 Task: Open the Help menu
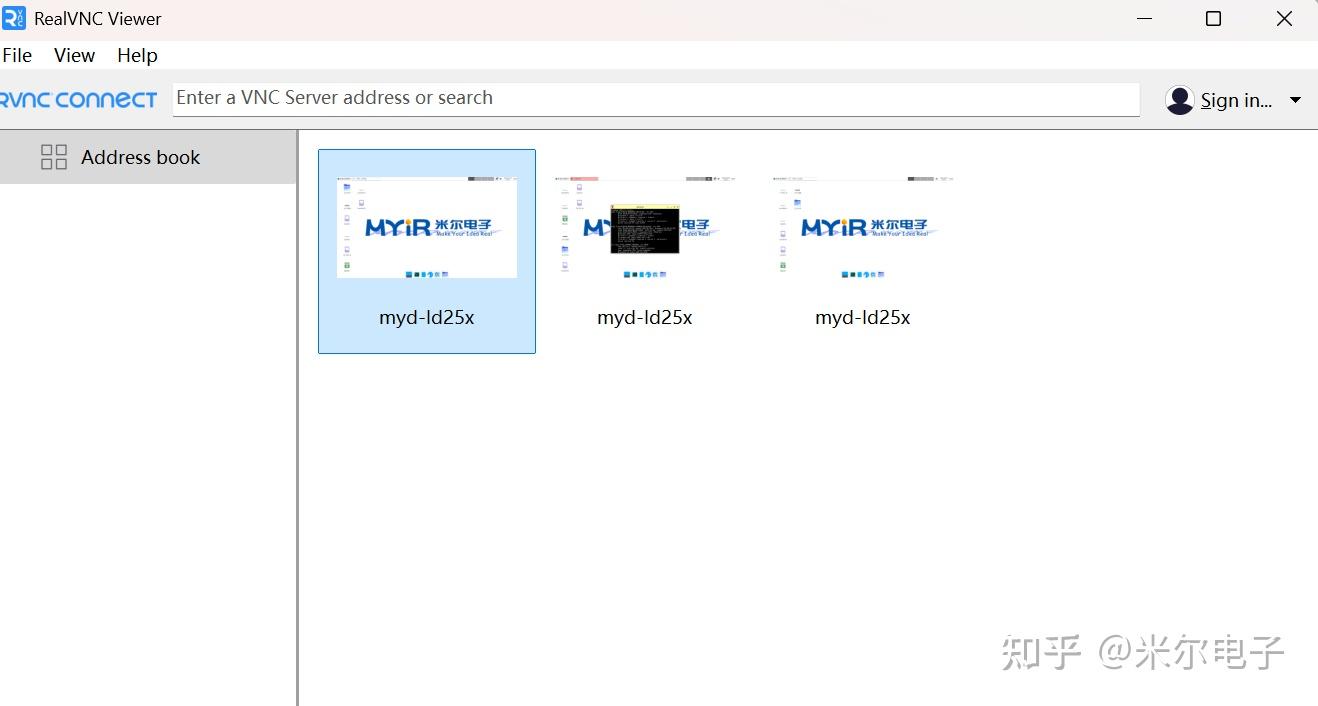pyautogui.click(x=137, y=55)
